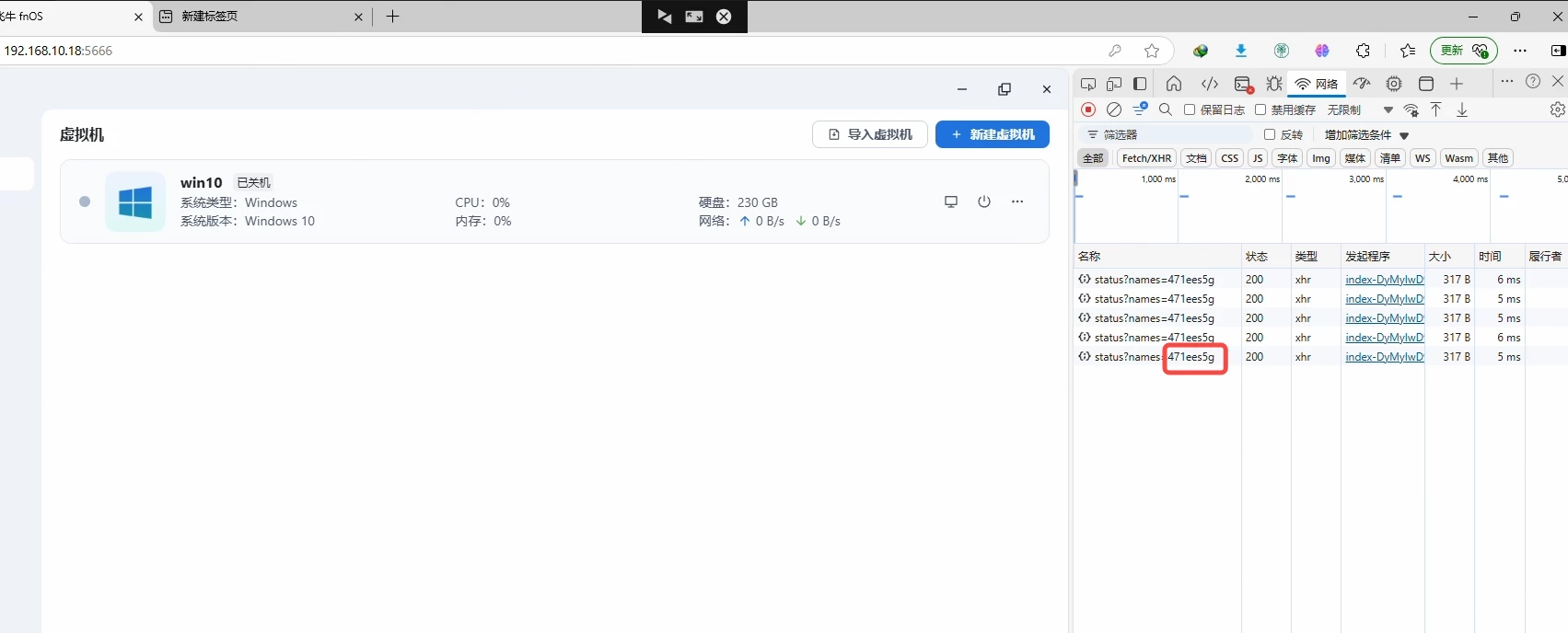Open the DevTools Welcome home tab
This screenshot has width=1568, height=633.
tap(1174, 84)
